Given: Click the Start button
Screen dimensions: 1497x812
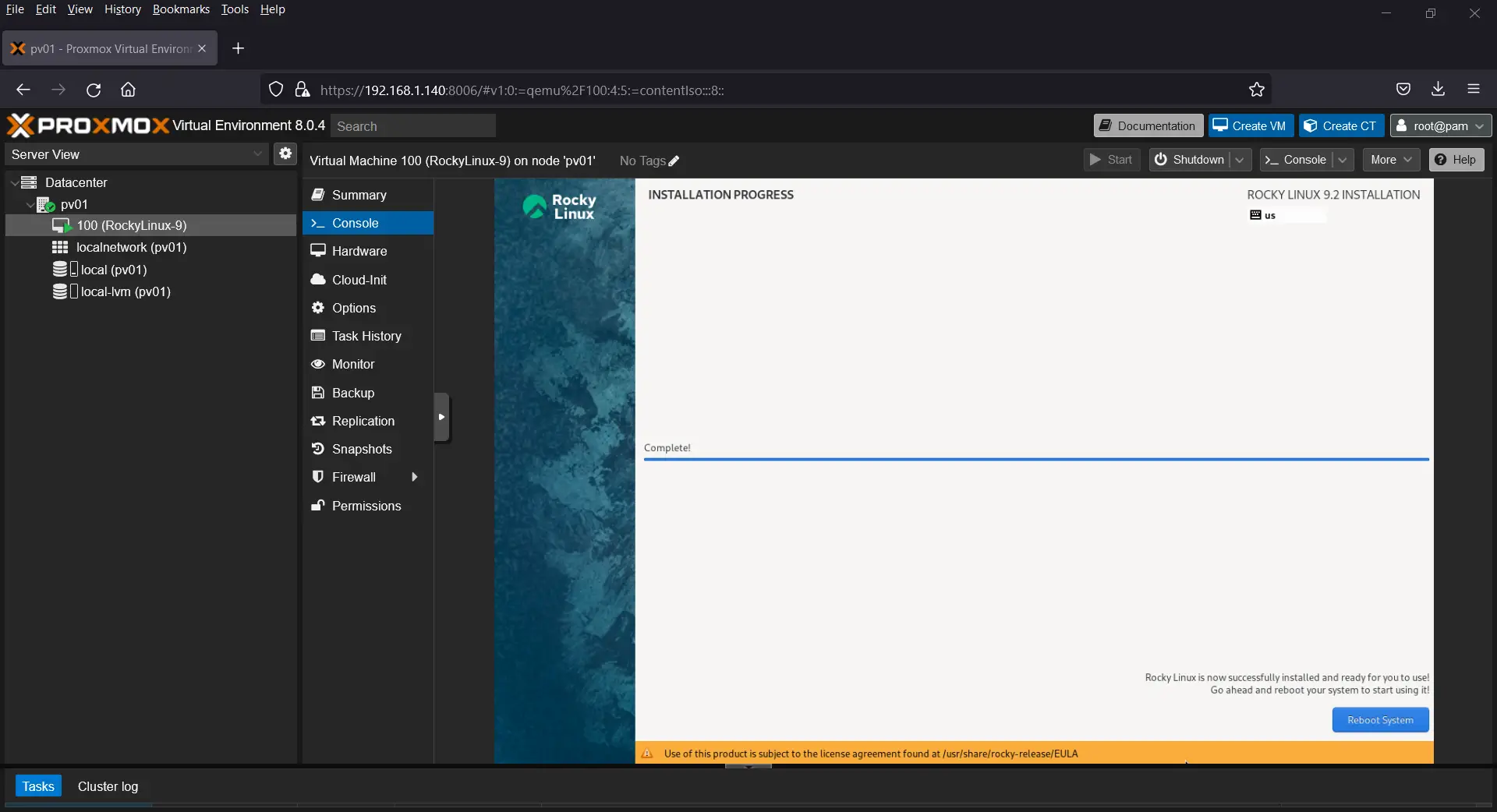Looking at the screenshot, I should 1112,160.
